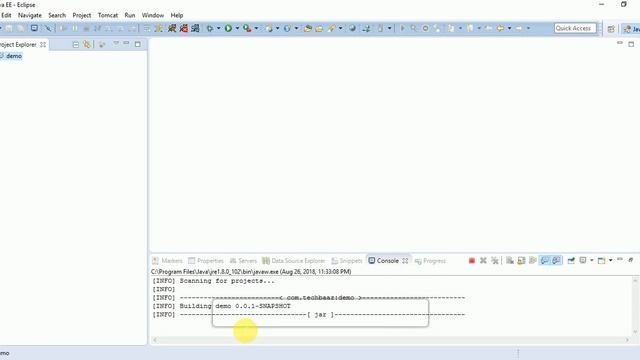Click Remove All Terminated Launches double-X icon
Viewport: 640px width, 360px height.
[x=495, y=260]
